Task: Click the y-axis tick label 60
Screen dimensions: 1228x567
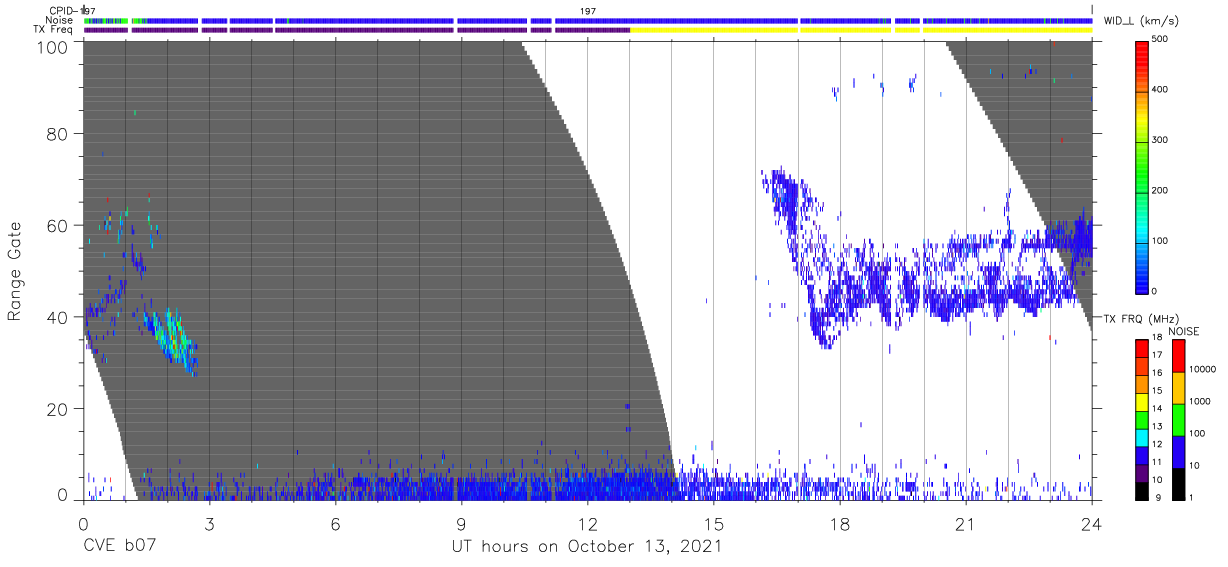Action: (x=58, y=226)
